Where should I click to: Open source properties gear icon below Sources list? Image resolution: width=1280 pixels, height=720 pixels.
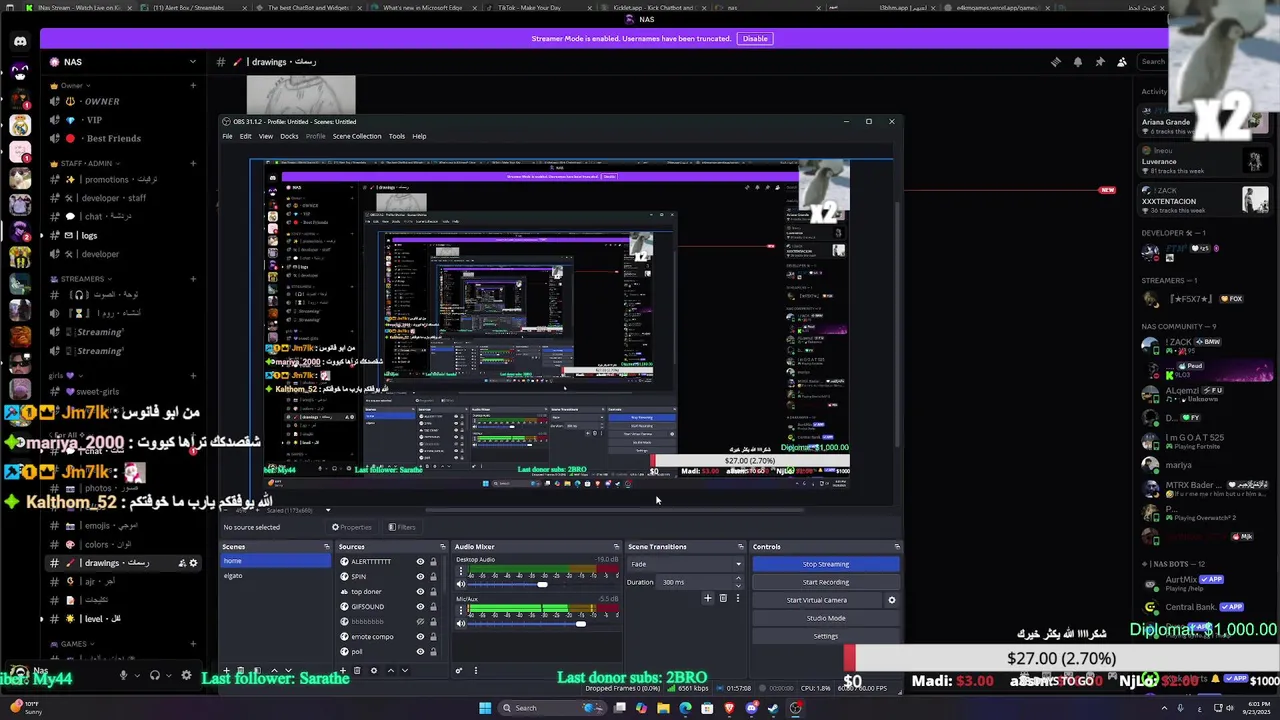click(x=374, y=670)
